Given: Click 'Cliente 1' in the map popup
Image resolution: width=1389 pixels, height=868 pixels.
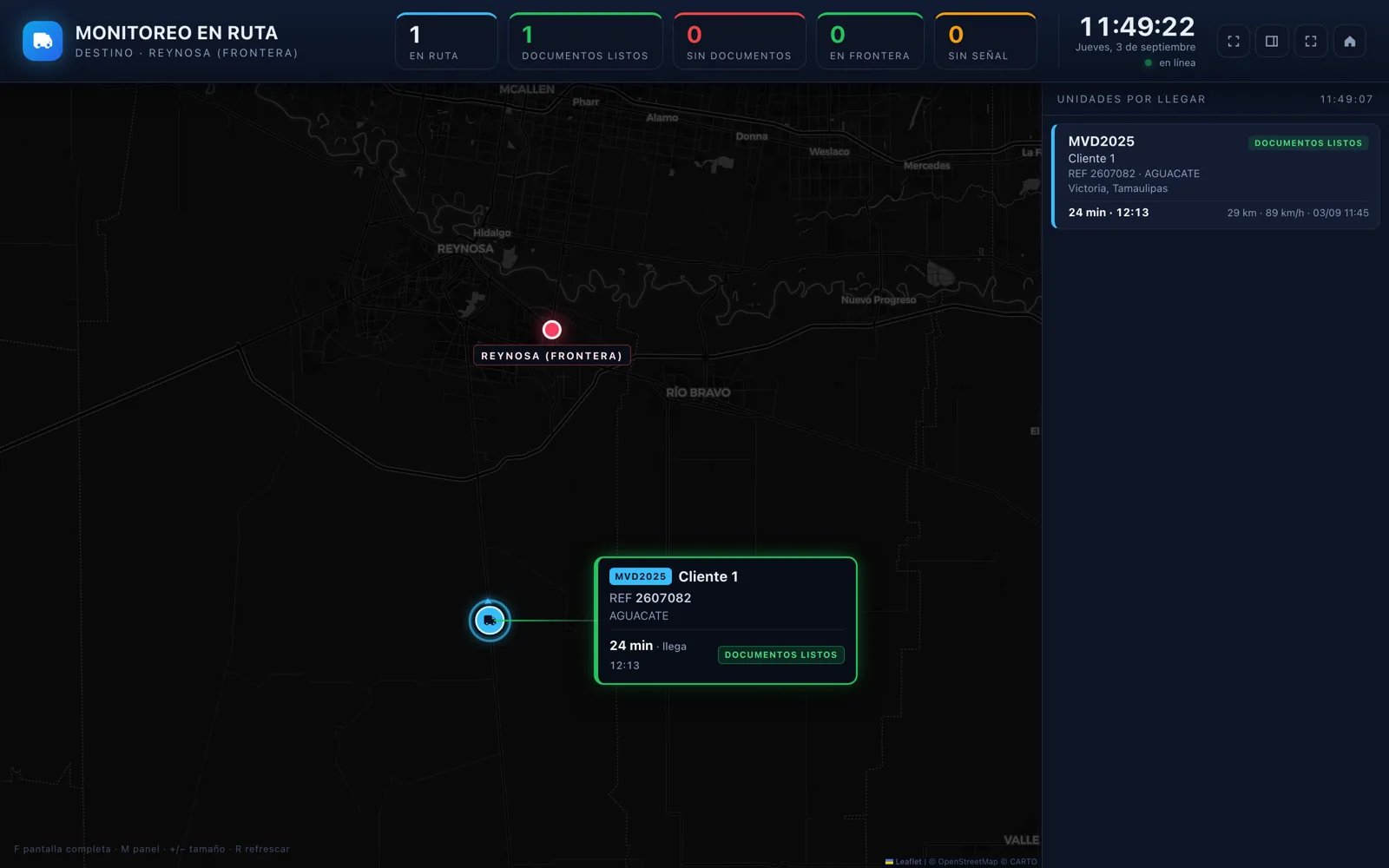Looking at the screenshot, I should tap(708, 576).
